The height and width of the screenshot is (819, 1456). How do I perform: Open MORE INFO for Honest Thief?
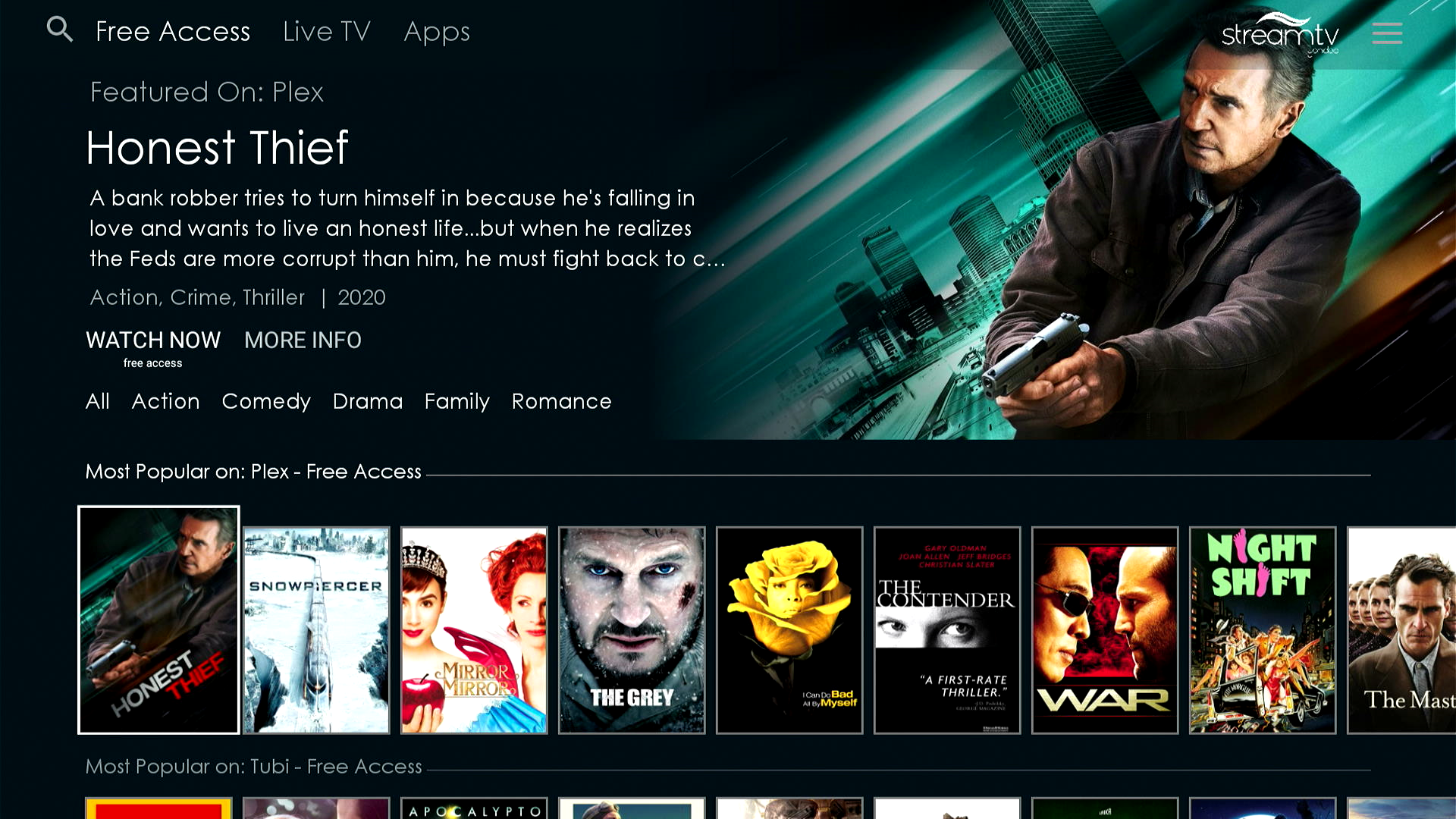pyautogui.click(x=303, y=340)
